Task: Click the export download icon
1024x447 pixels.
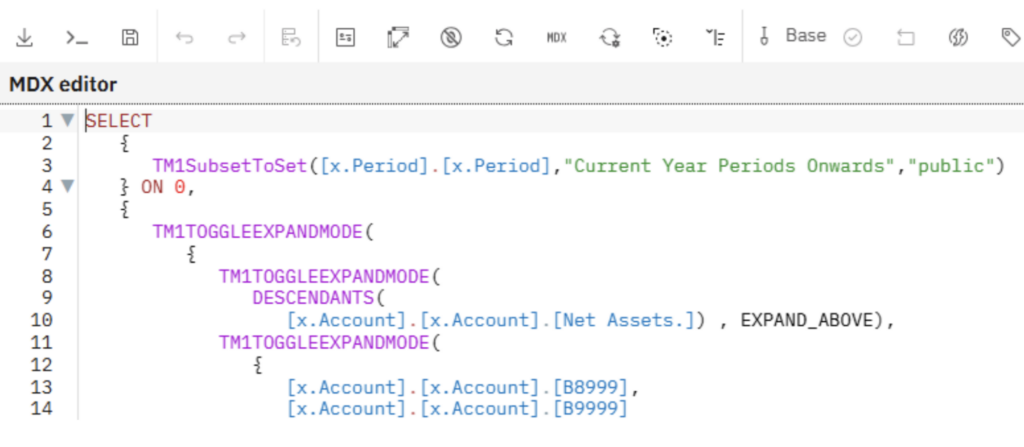Action: click(23, 37)
